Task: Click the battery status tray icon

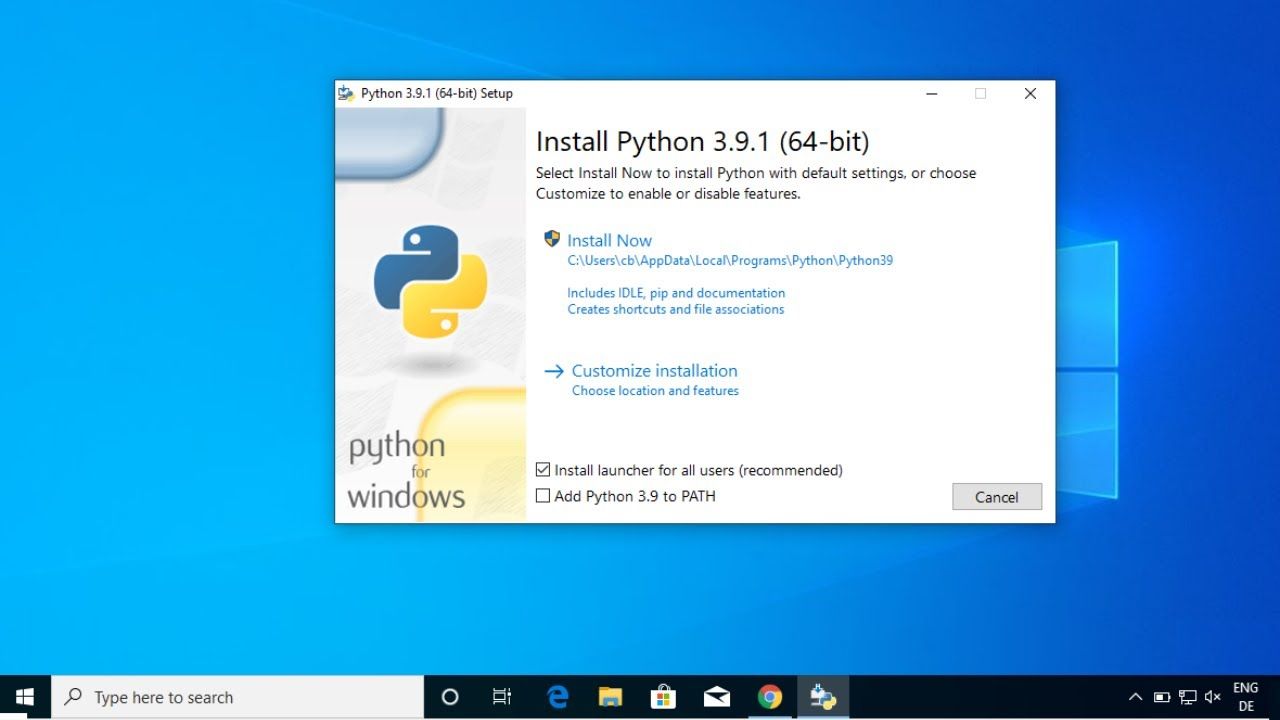Action: pyautogui.click(x=1162, y=697)
